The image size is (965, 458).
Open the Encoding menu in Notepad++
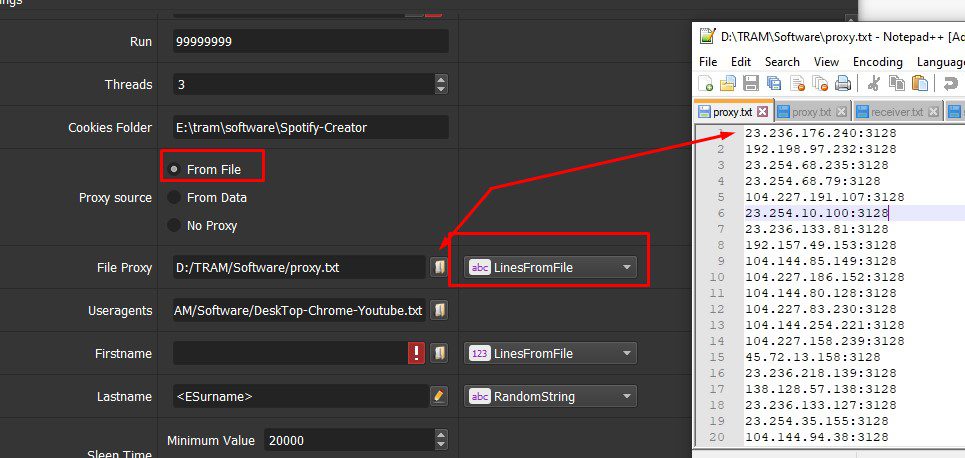tap(878, 62)
